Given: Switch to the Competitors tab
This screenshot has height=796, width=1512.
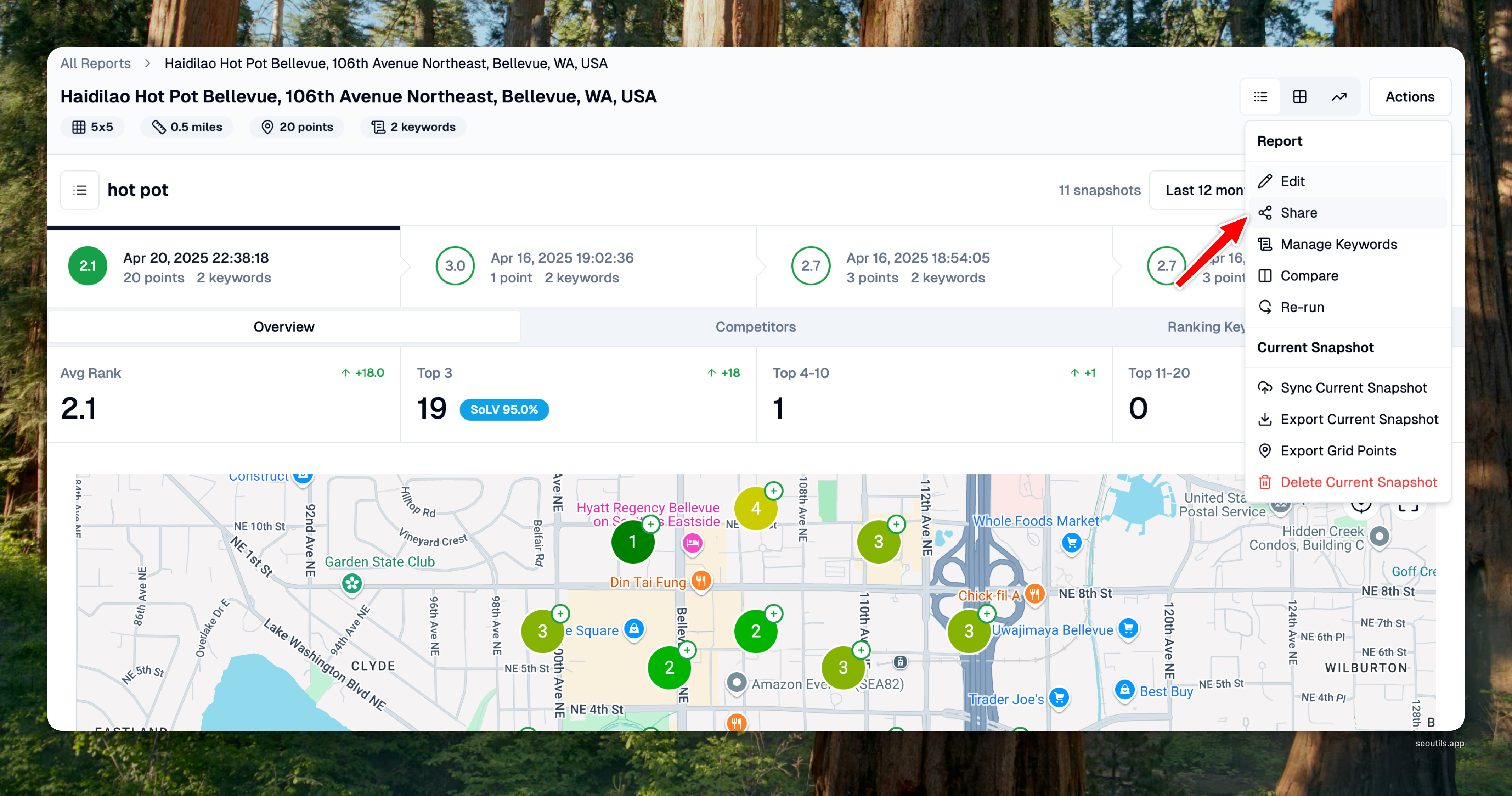Looking at the screenshot, I should pyautogui.click(x=755, y=327).
